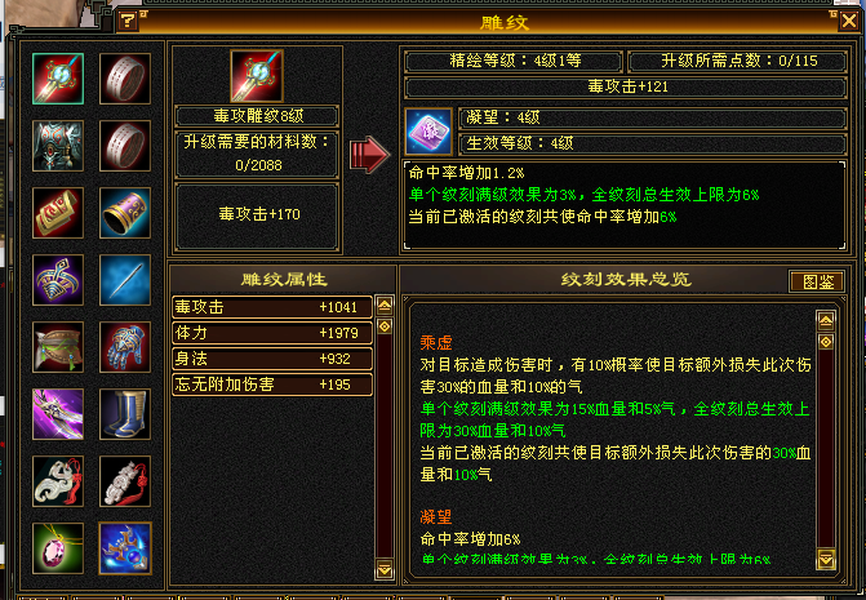Image resolution: width=866 pixels, height=600 pixels.
Task: Select the 毒攻击 +1041 attribute row
Action: 272,307
